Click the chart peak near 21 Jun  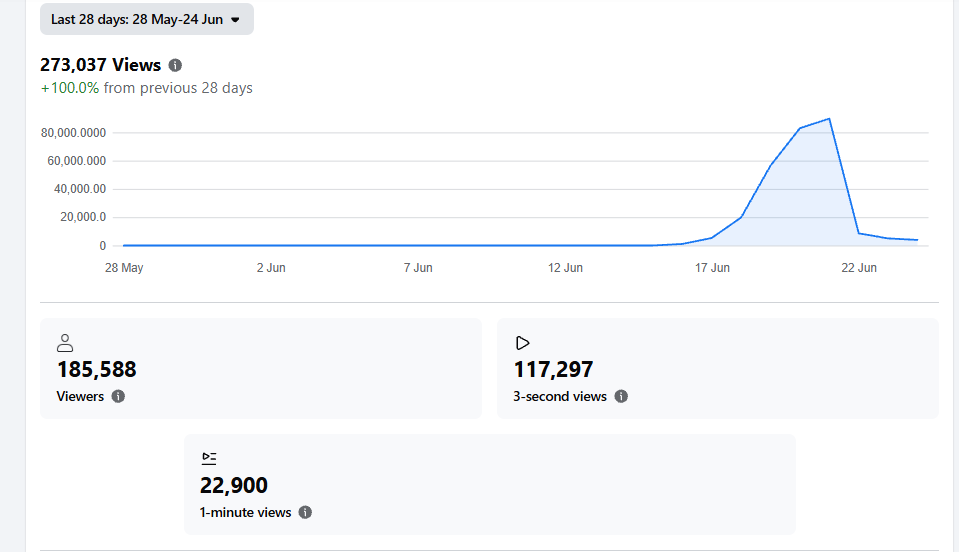(x=829, y=119)
